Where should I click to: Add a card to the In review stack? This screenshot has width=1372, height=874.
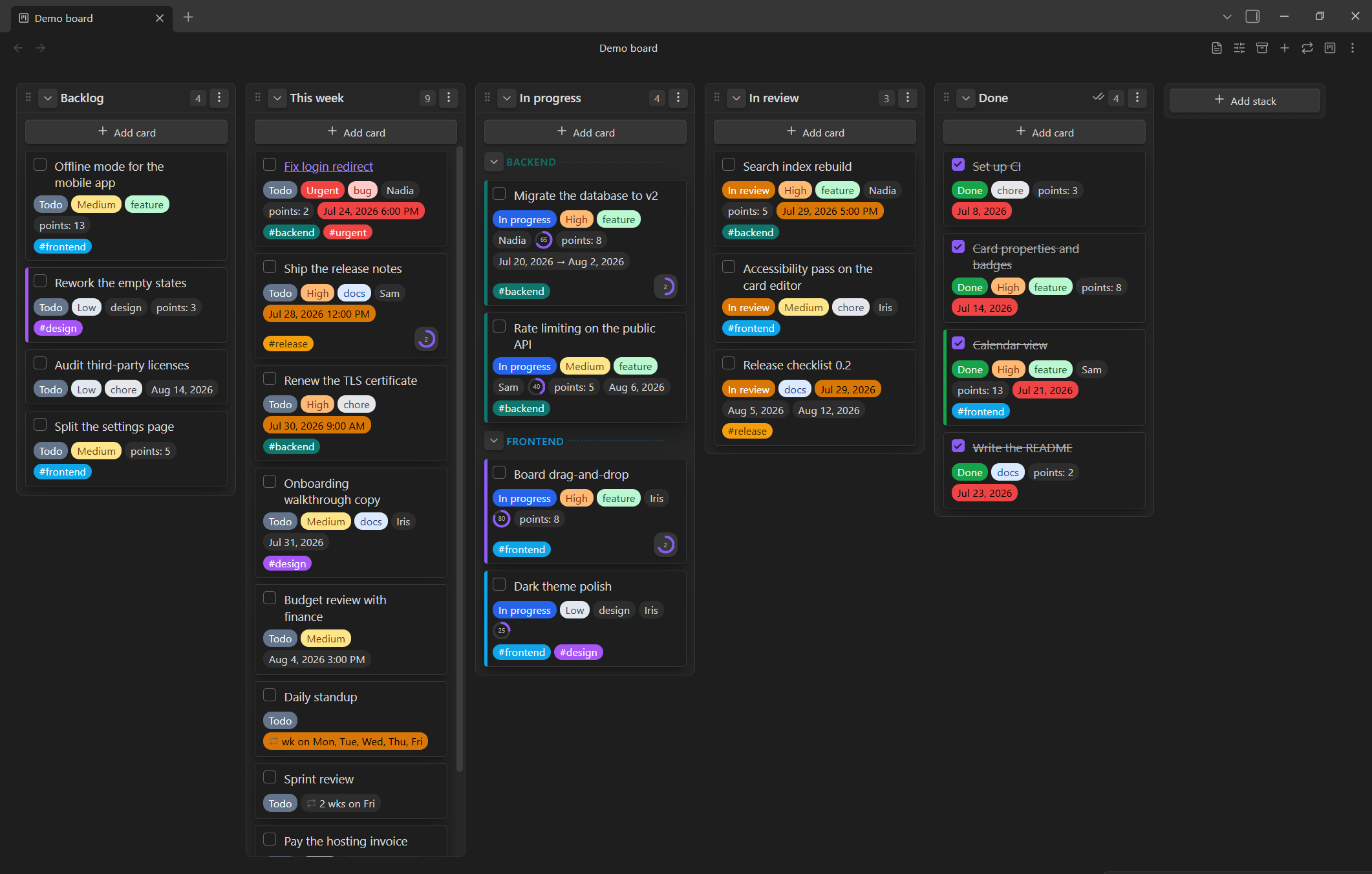coord(815,132)
